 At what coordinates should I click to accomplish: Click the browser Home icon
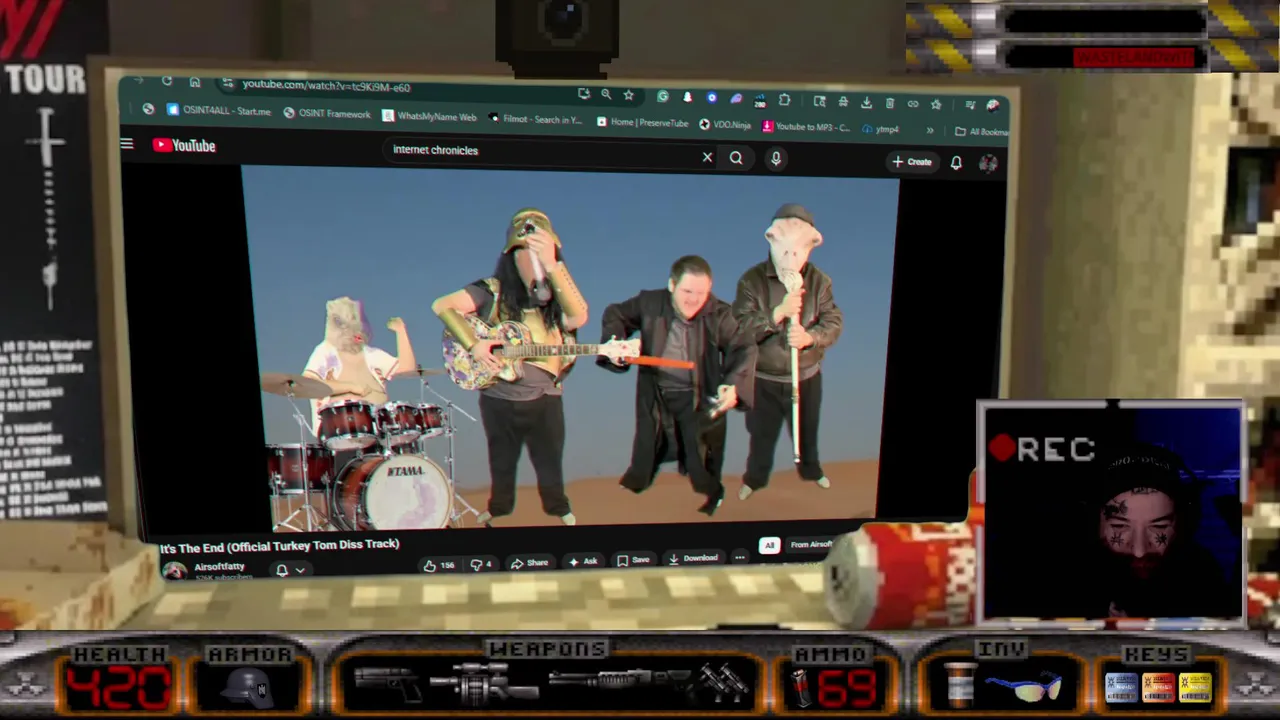coord(194,83)
